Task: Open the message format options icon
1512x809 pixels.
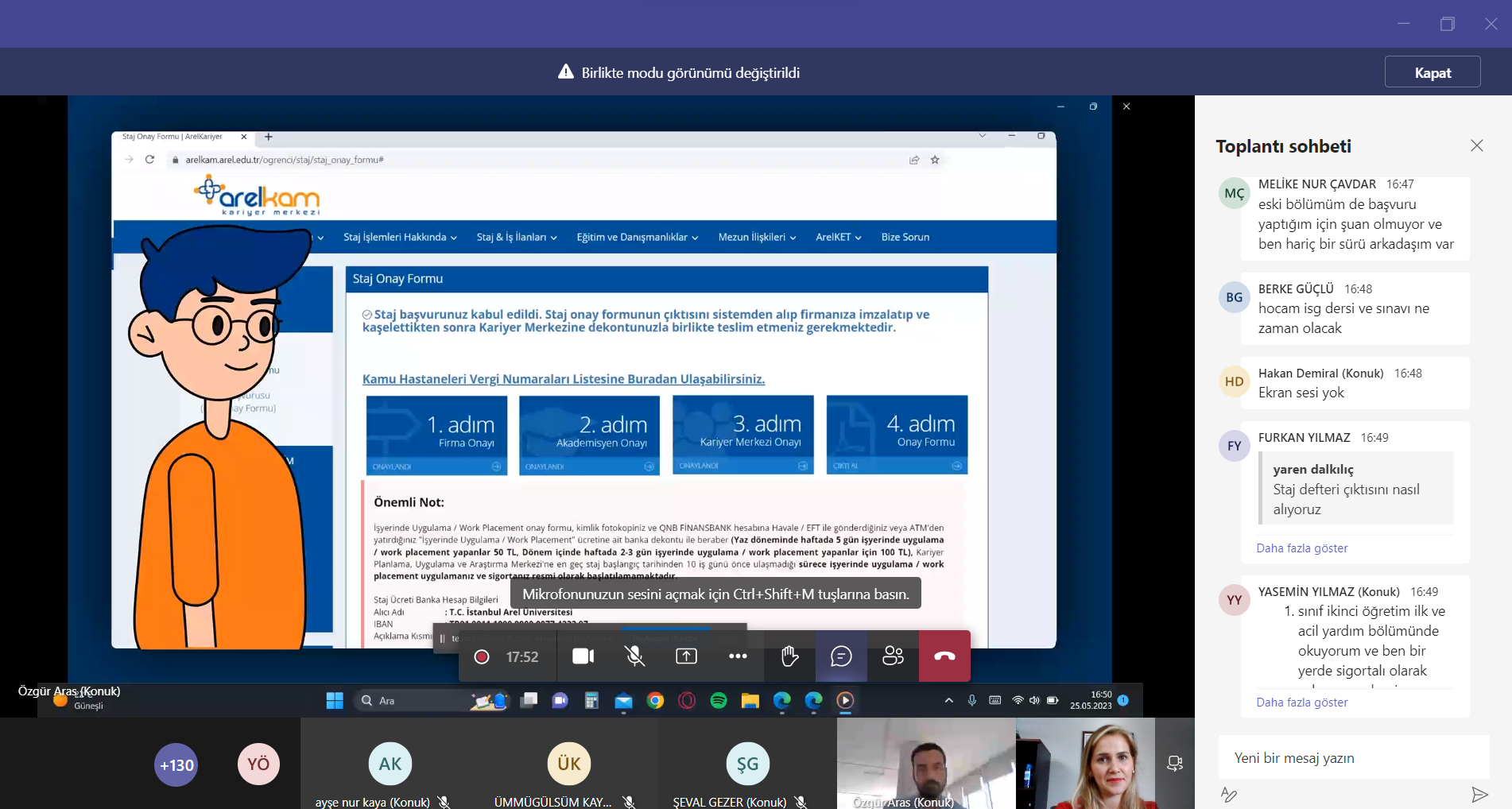Action: click(x=1229, y=794)
